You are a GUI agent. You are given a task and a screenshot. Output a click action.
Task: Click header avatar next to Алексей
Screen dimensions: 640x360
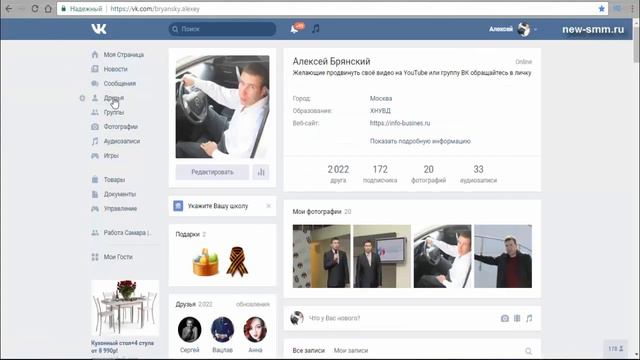524,29
